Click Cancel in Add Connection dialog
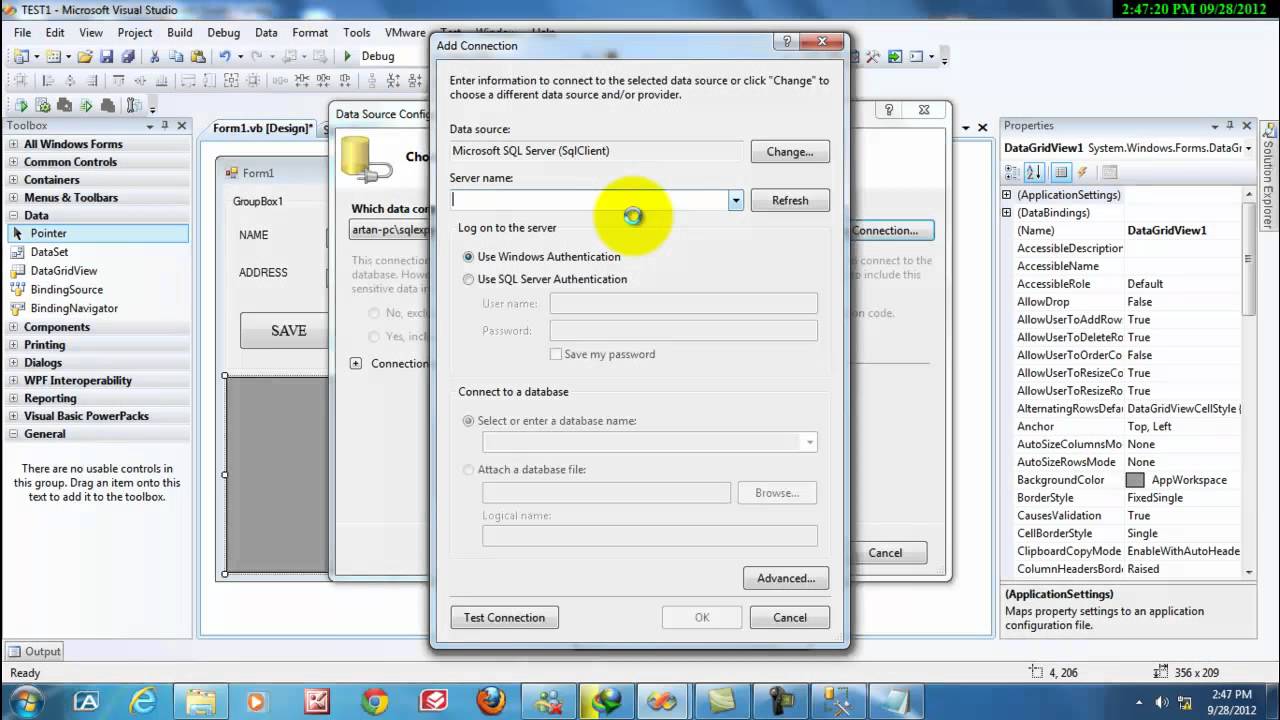The width and height of the screenshot is (1280, 720). tap(790, 617)
